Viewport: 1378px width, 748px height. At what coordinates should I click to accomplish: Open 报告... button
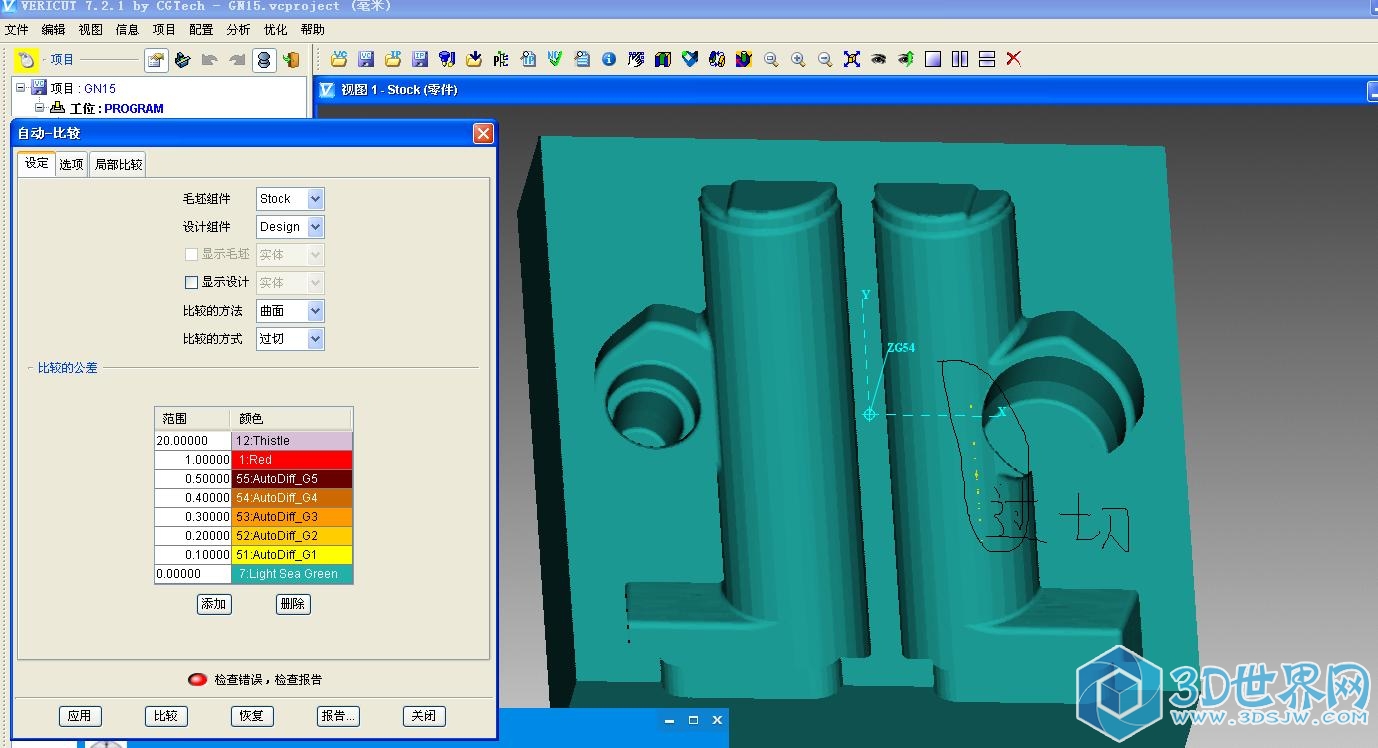[338, 716]
